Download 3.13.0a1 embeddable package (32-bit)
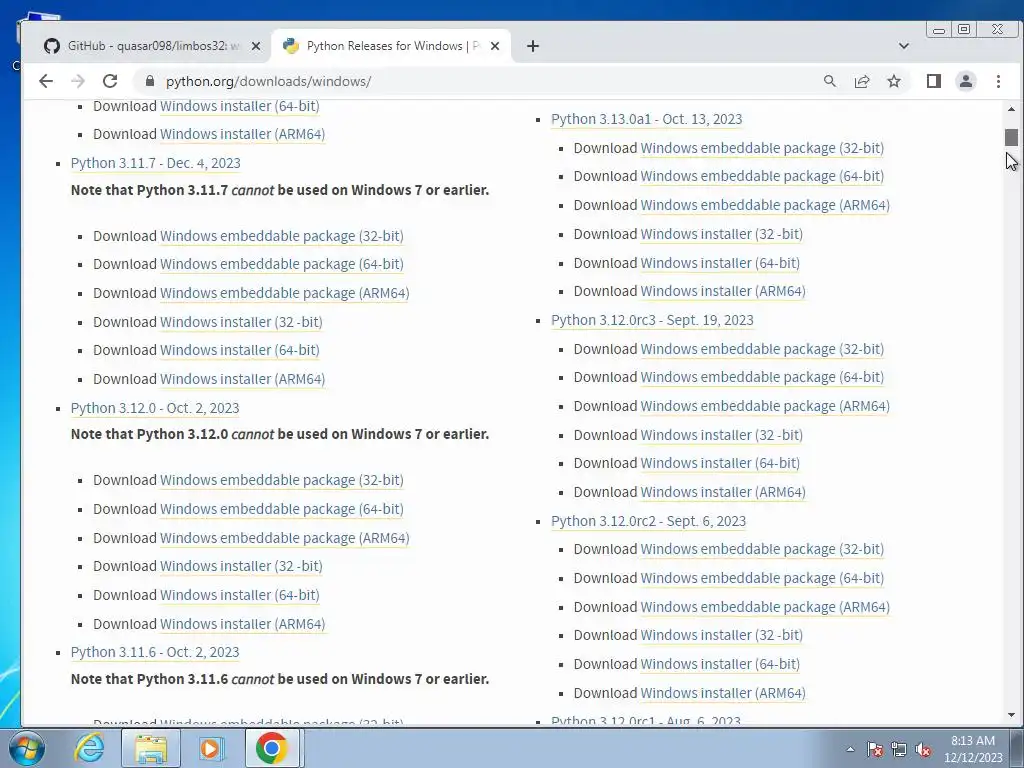 pyautogui.click(x=762, y=148)
